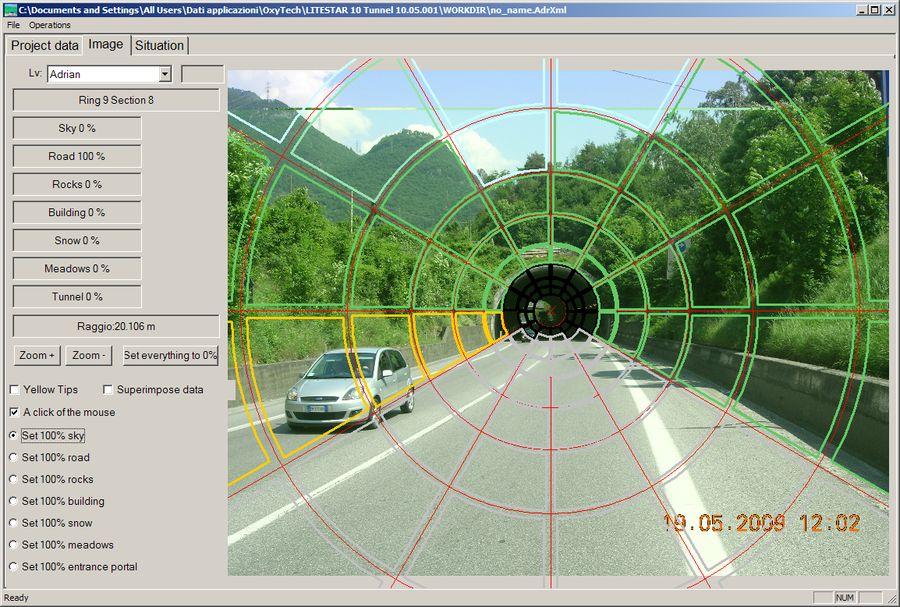
Task: Open the File menu
Action: pyautogui.click(x=14, y=25)
